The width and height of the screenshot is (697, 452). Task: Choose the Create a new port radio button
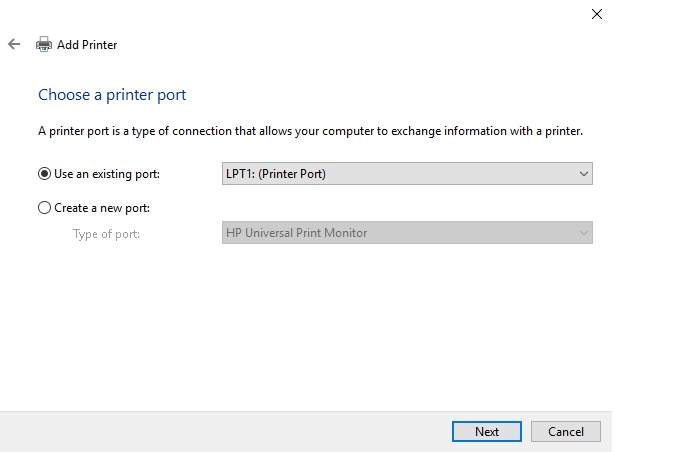click(x=44, y=208)
